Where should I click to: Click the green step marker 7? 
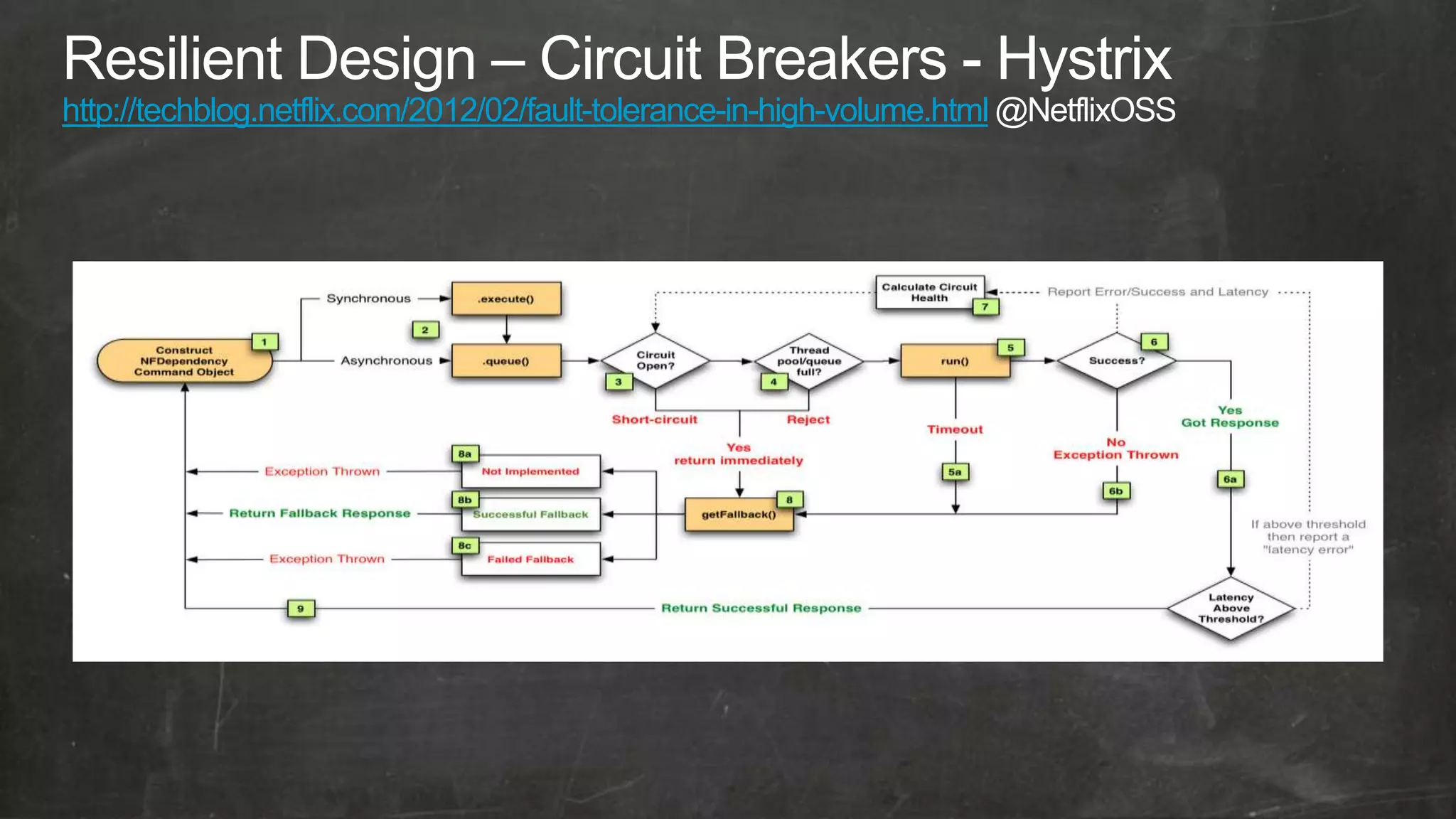pyautogui.click(x=985, y=307)
